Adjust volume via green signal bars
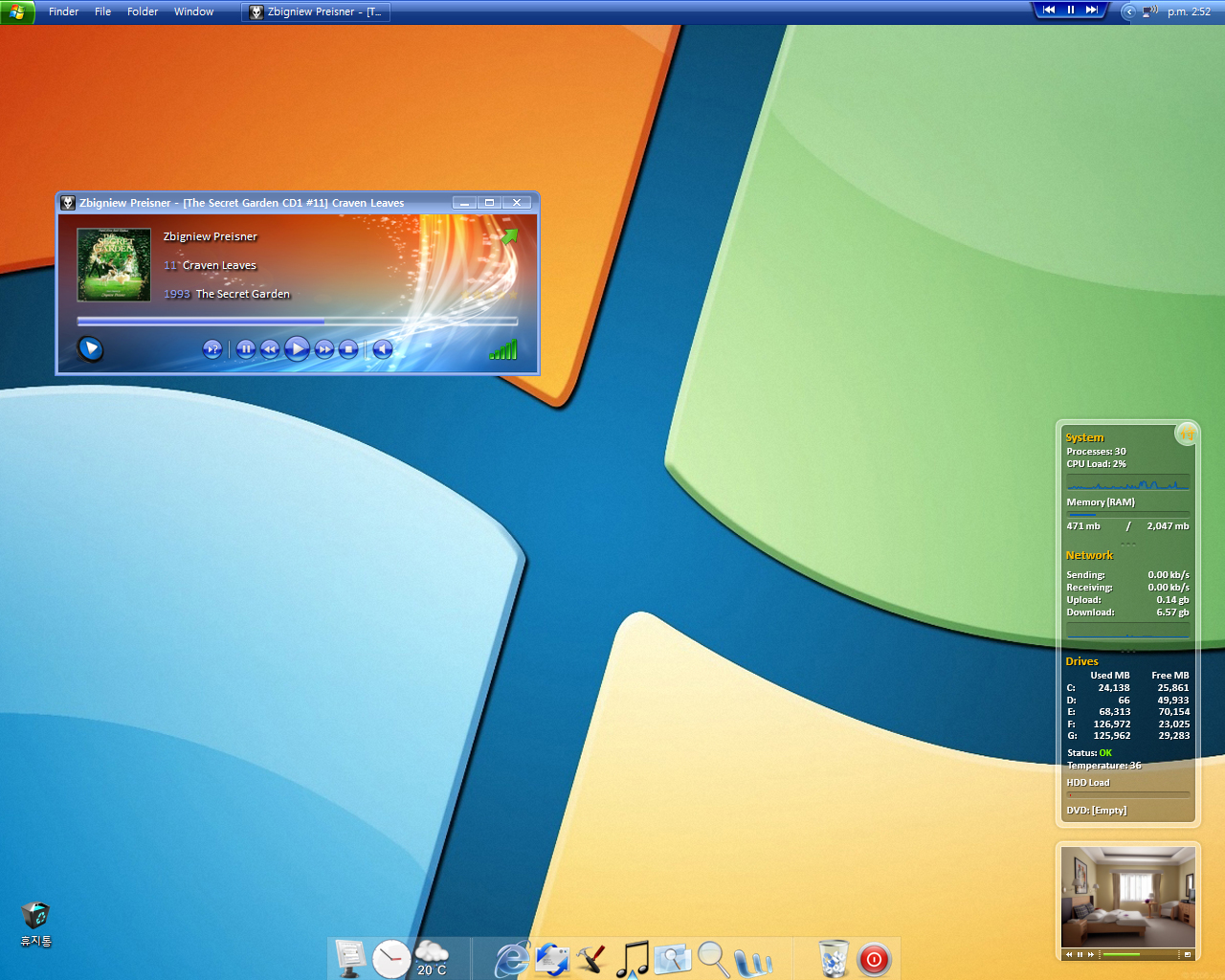This screenshot has width=1225, height=980. point(503,349)
